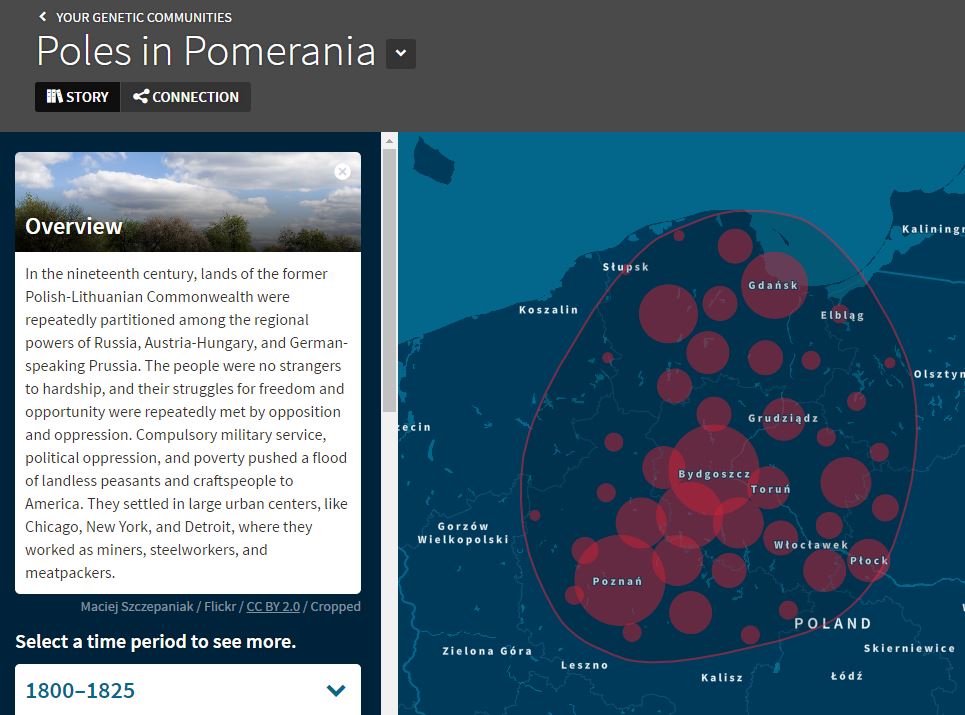The width and height of the screenshot is (965, 715).
Task: Select the large red circle at Poznań
Action: coord(620,580)
